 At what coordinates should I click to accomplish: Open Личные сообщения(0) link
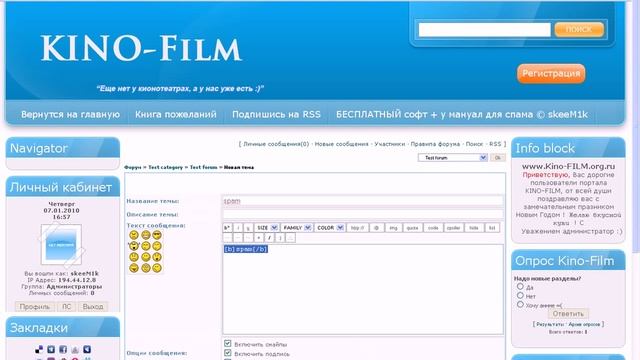(276, 144)
